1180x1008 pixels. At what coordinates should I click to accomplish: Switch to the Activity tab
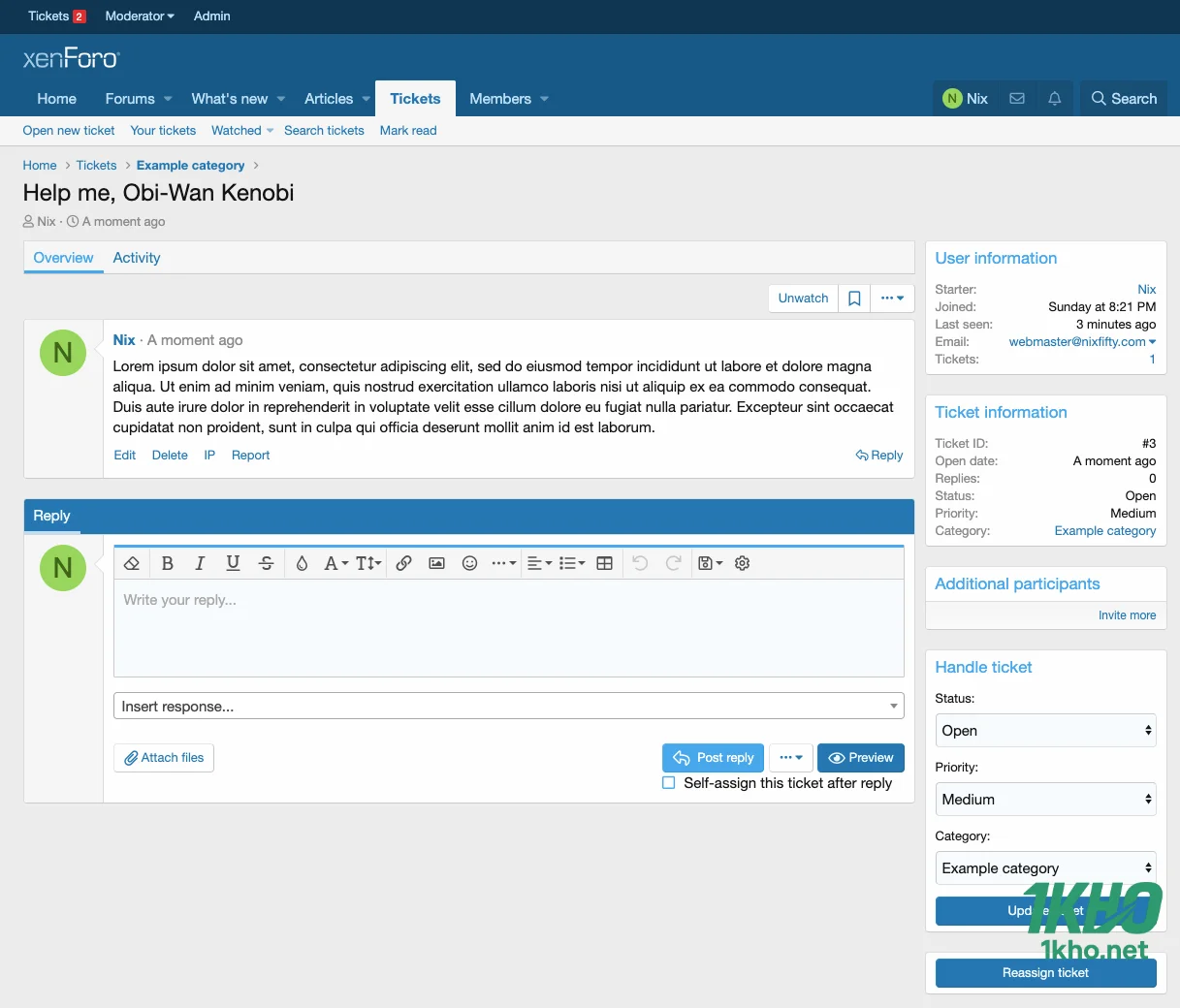pos(136,257)
